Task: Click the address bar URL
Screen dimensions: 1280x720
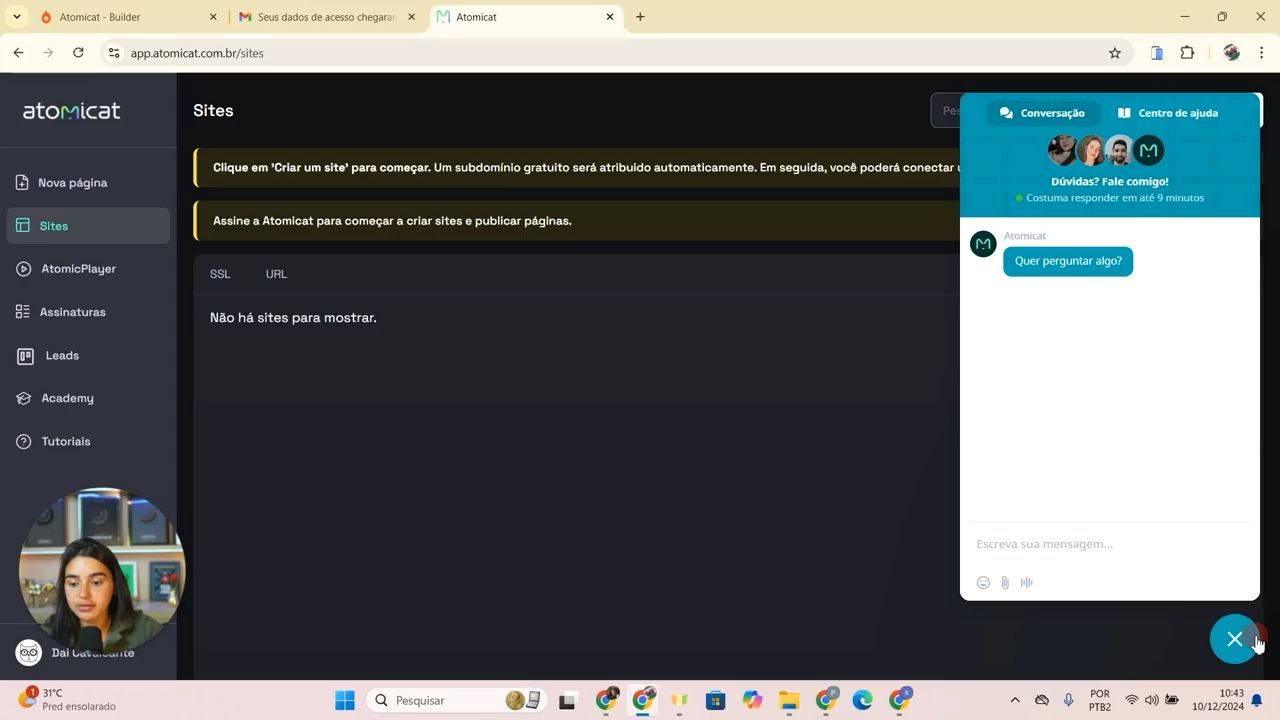Action: 197,53
